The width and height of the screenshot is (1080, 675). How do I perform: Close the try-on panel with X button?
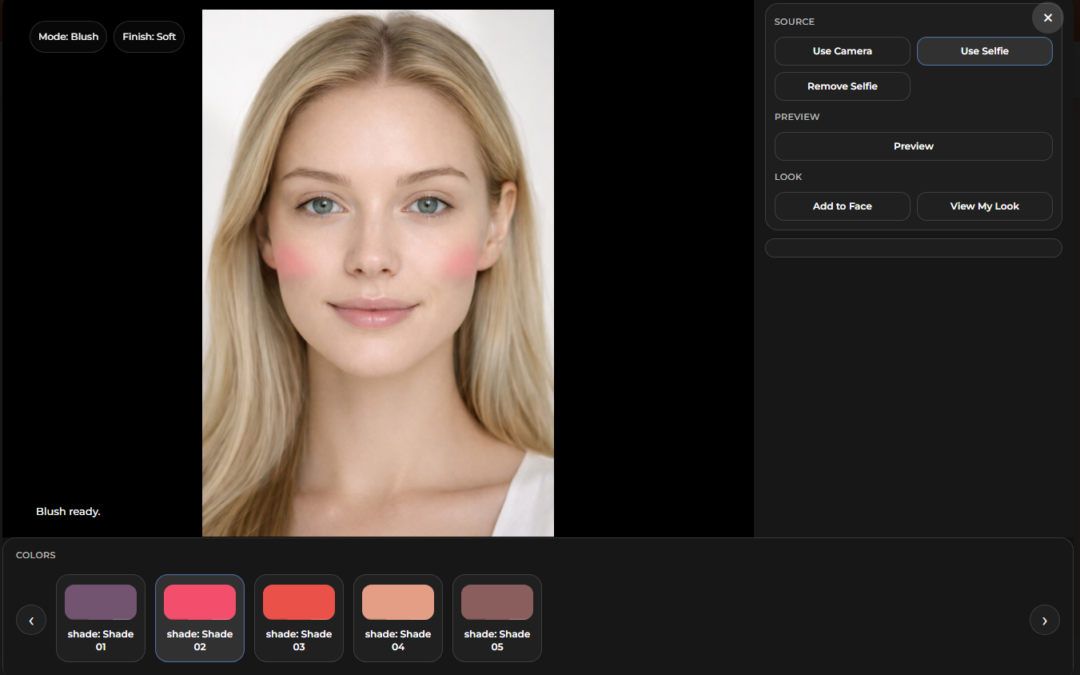[1047, 18]
